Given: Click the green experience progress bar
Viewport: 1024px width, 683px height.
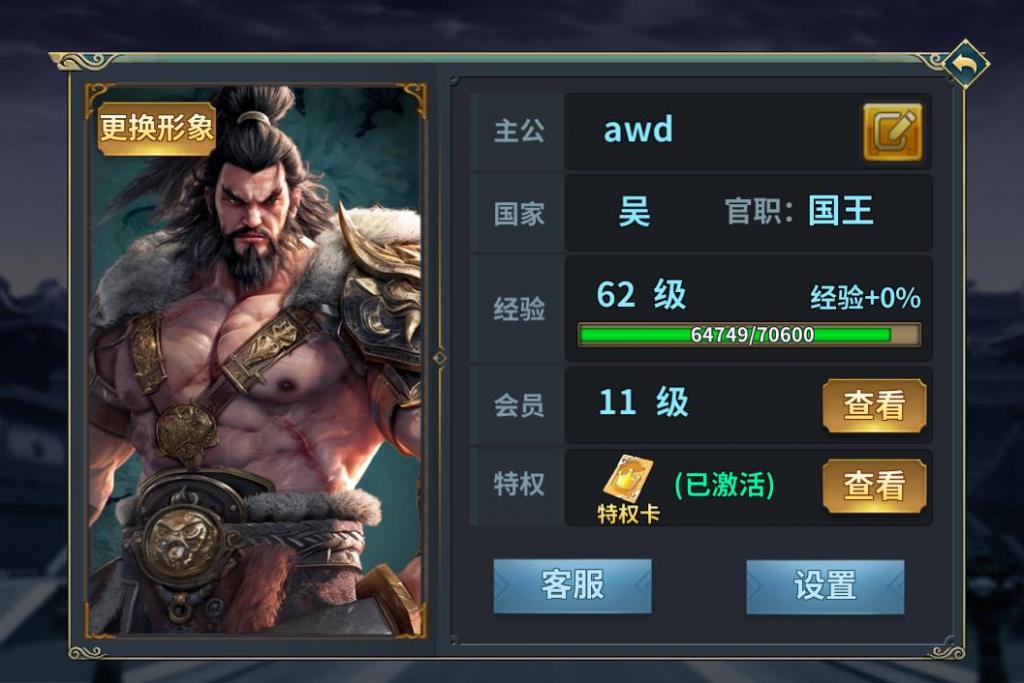Looking at the screenshot, I should [750, 335].
